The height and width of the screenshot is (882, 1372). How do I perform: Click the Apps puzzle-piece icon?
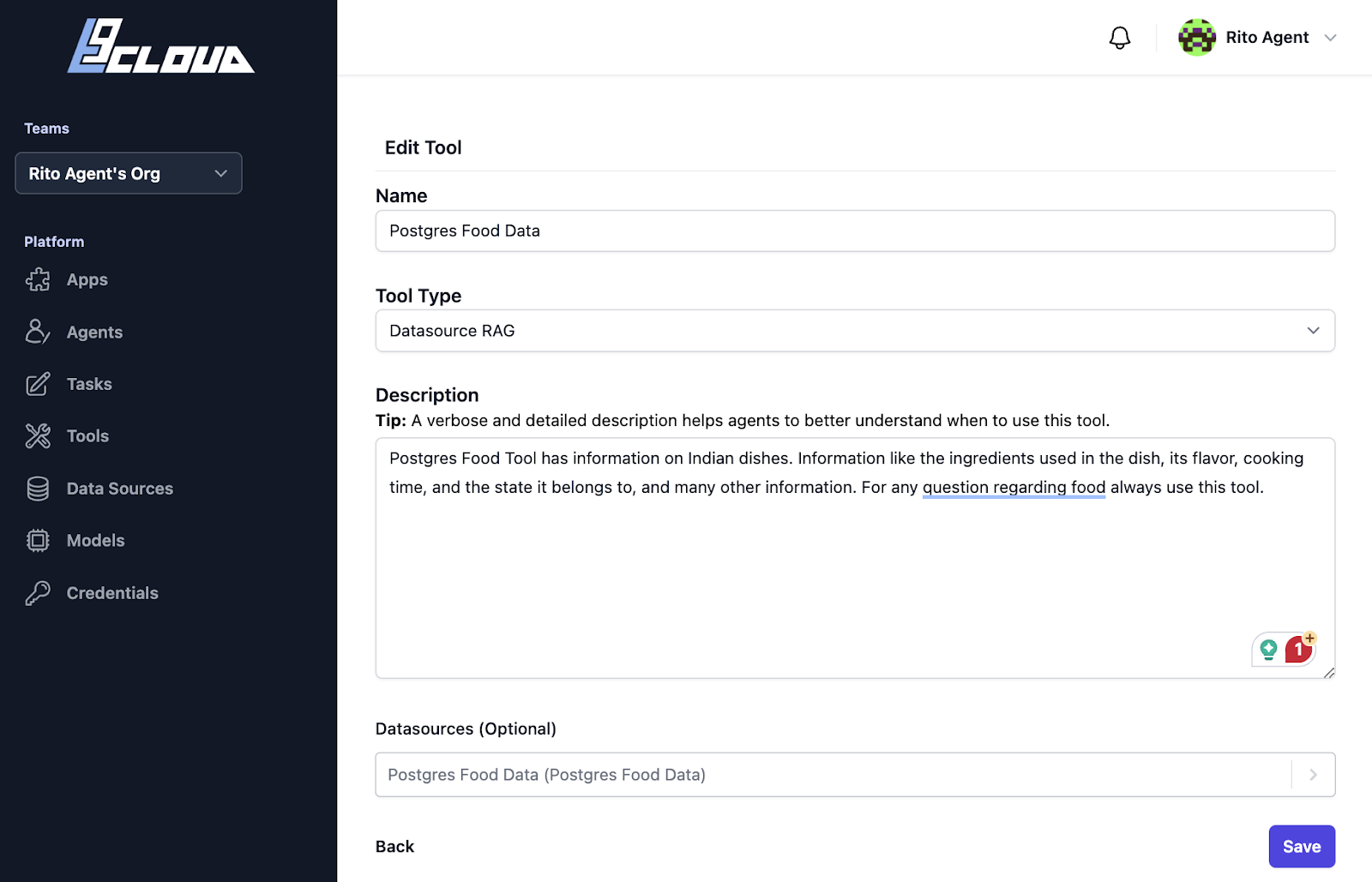click(38, 279)
